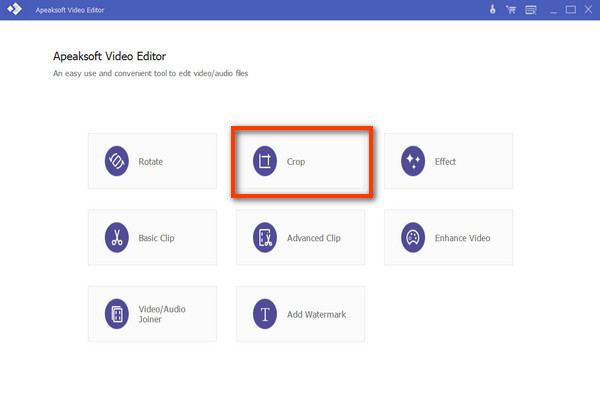
Task: Maximize the Apeaksoft Video Editor window
Action: (x=571, y=10)
